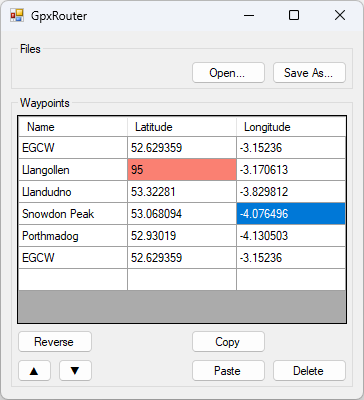The image size is (364, 400).
Task: Copy the selected waypoints
Action: point(228,342)
